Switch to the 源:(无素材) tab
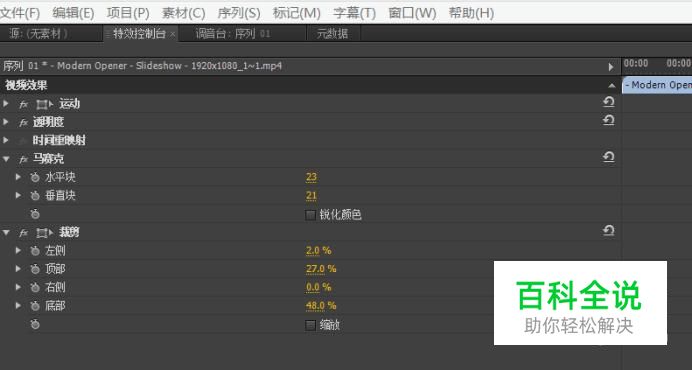 click(x=39, y=34)
